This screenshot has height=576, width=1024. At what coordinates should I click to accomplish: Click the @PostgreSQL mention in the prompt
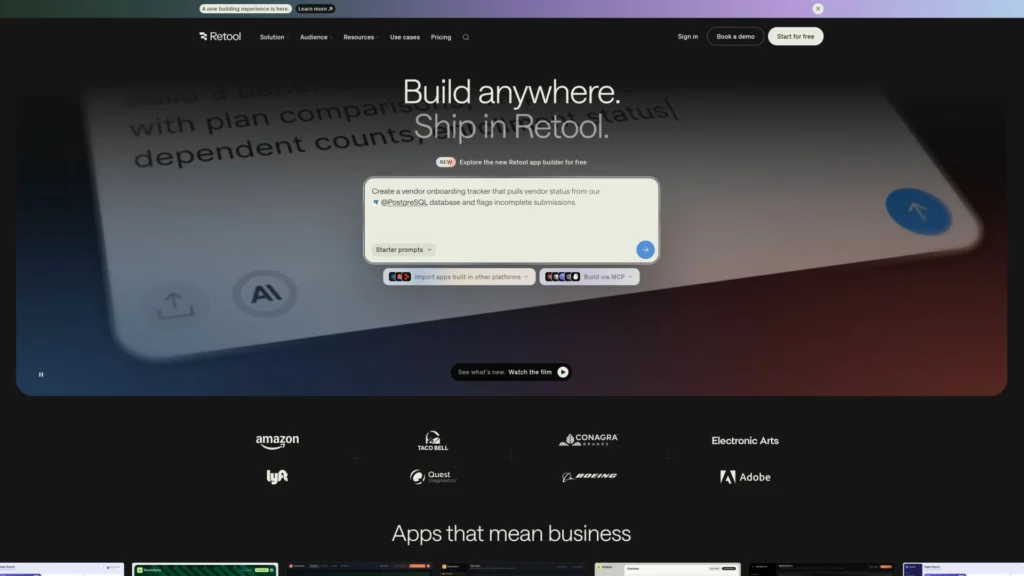point(404,202)
